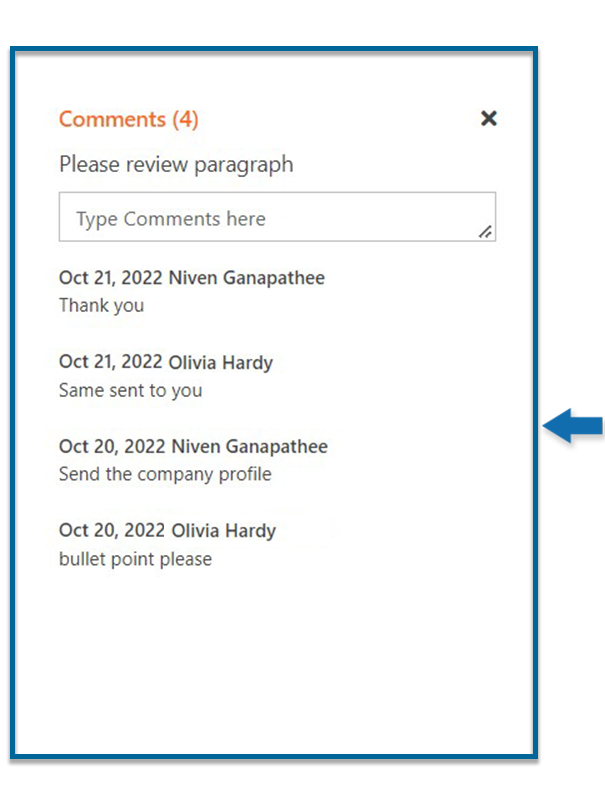Click the Oct 21, 2022 date above "Thank you"
This screenshot has width=605, height=795.
[x=110, y=277]
